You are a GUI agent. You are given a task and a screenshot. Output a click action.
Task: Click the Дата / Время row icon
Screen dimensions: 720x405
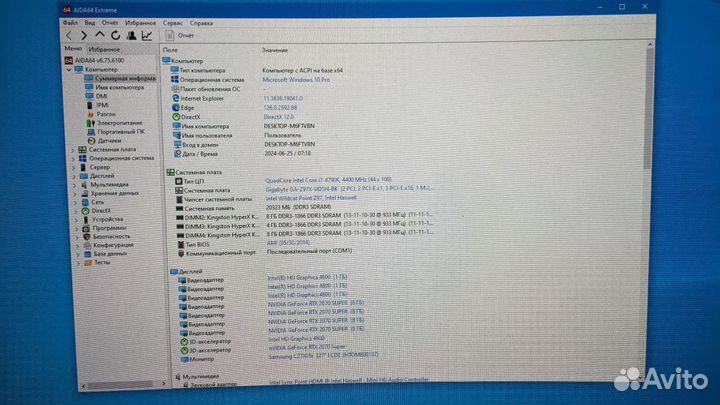click(177, 154)
